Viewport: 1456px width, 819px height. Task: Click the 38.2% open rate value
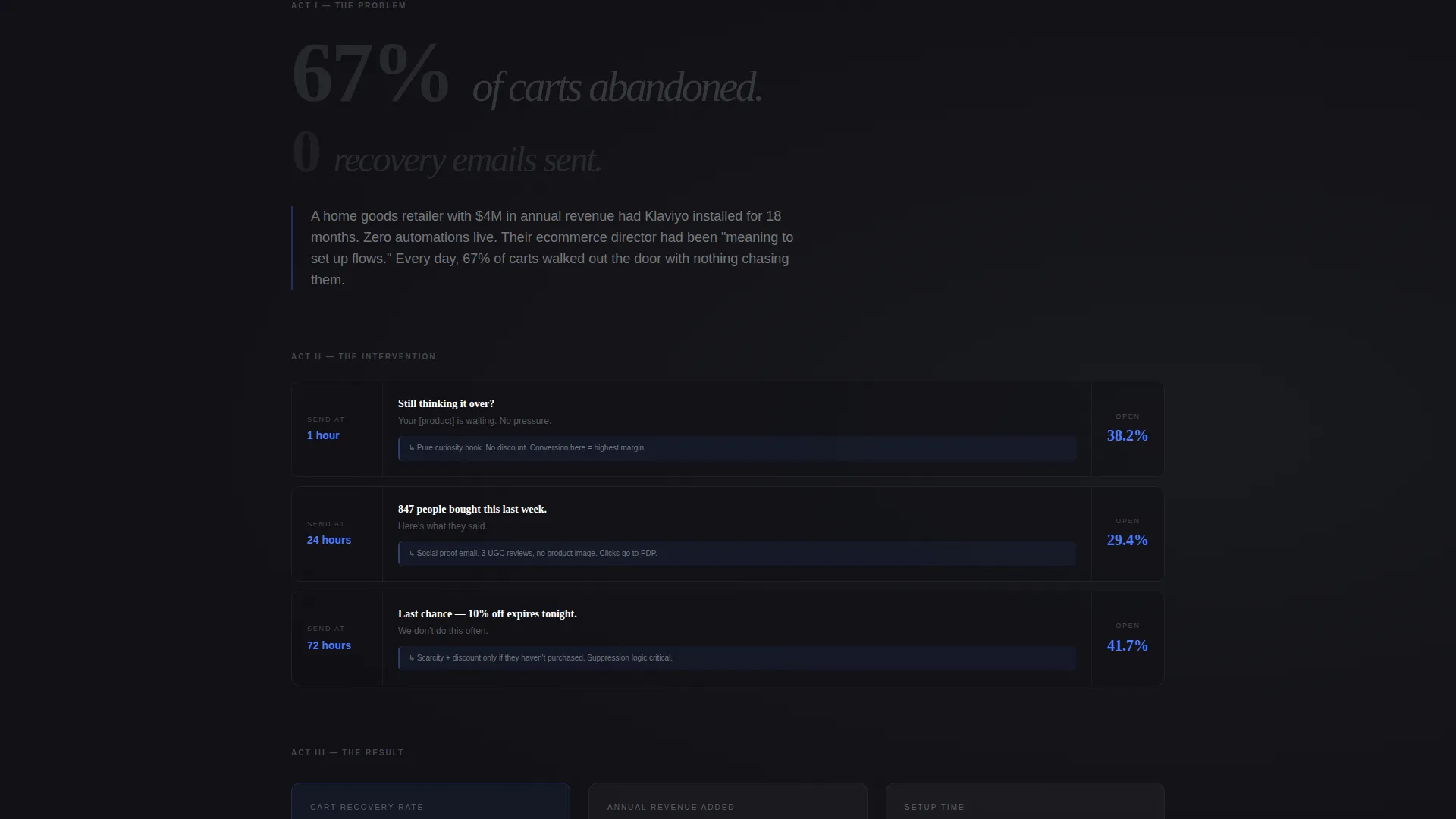(x=1127, y=435)
